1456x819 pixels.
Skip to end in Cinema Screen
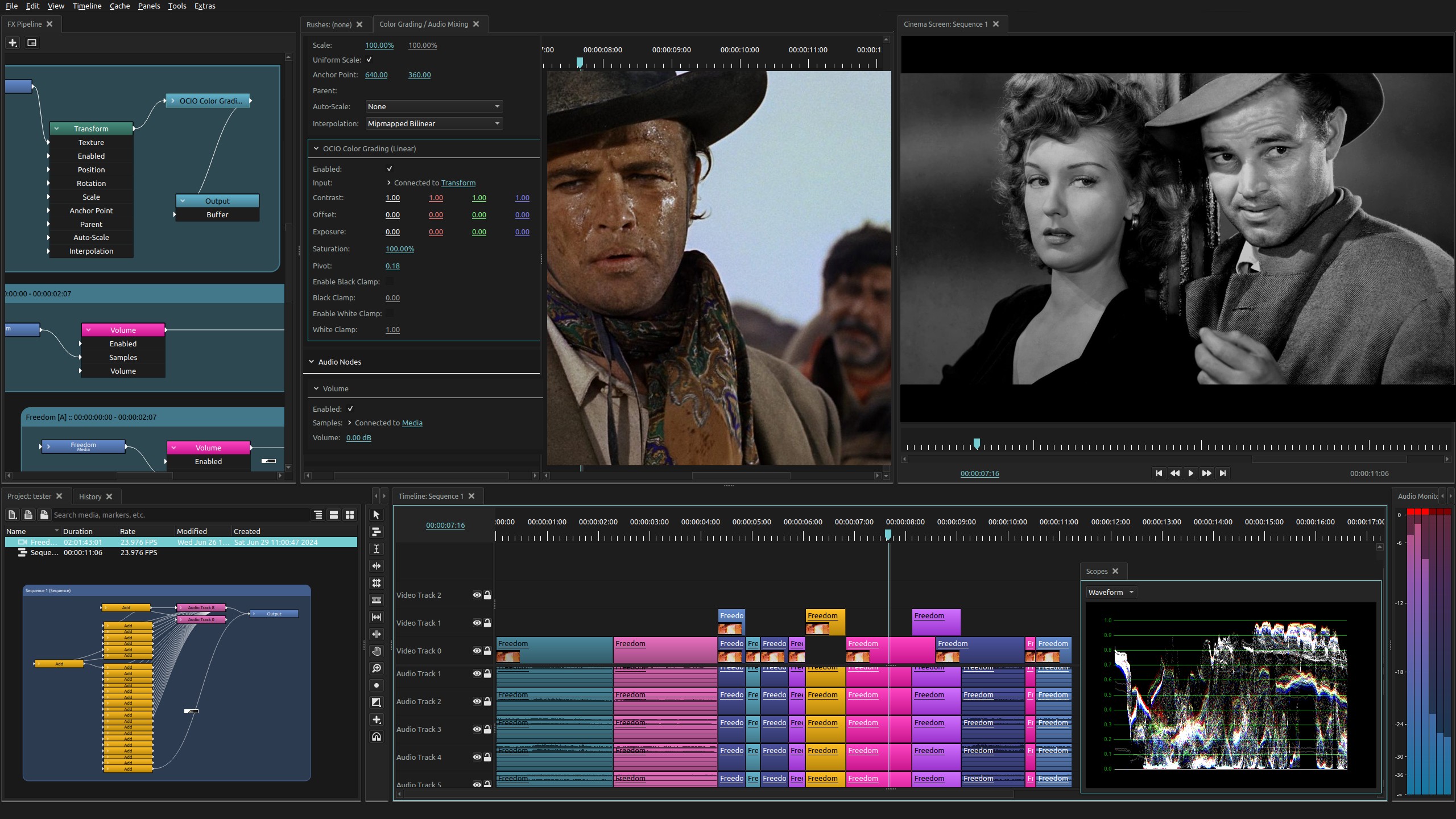coord(1222,473)
